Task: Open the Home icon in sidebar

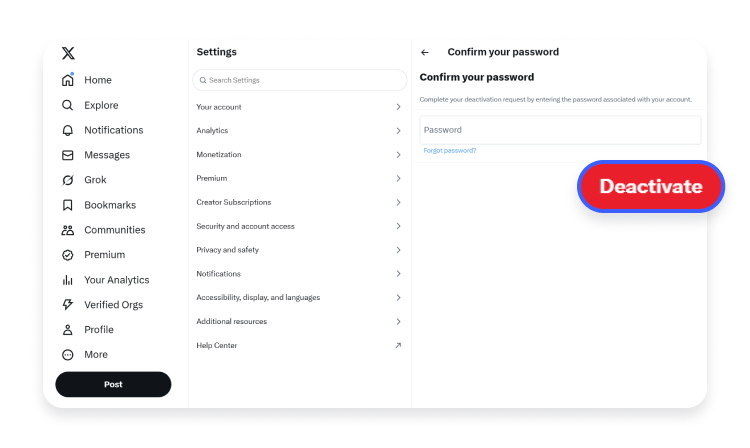Action: click(68, 80)
